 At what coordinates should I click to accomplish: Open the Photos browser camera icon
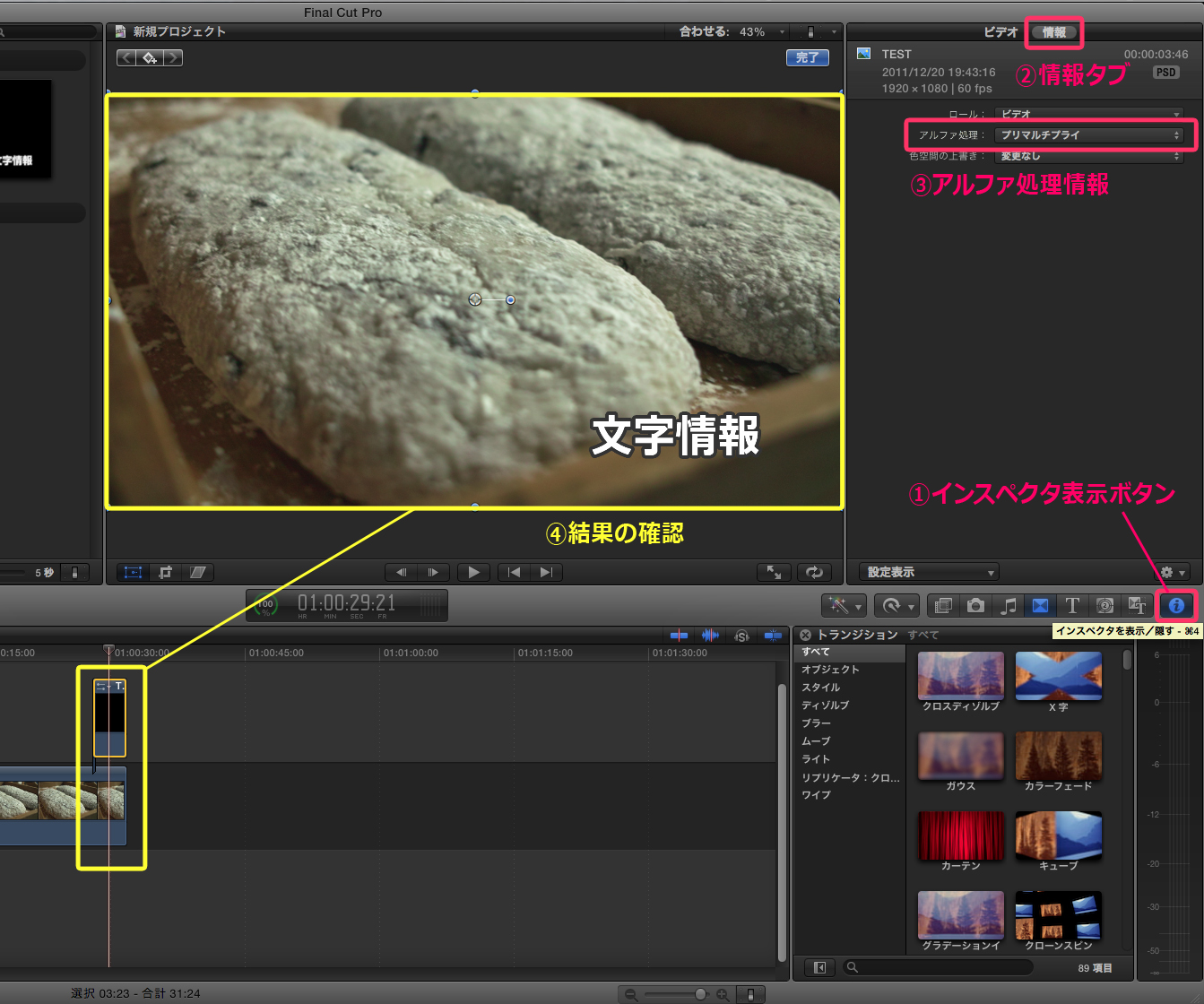975,606
